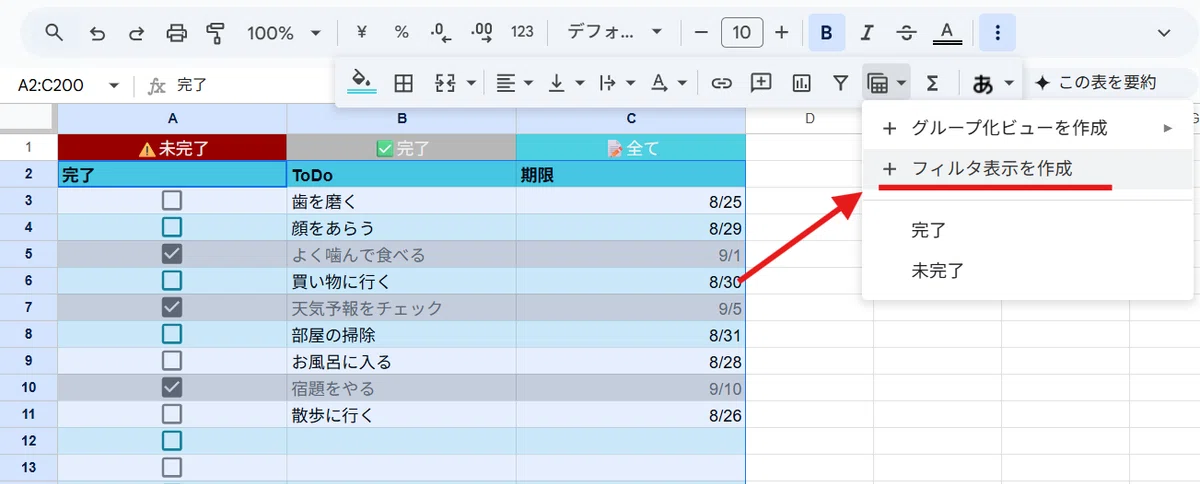Check the box for 歯を磨く

(172, 200)
